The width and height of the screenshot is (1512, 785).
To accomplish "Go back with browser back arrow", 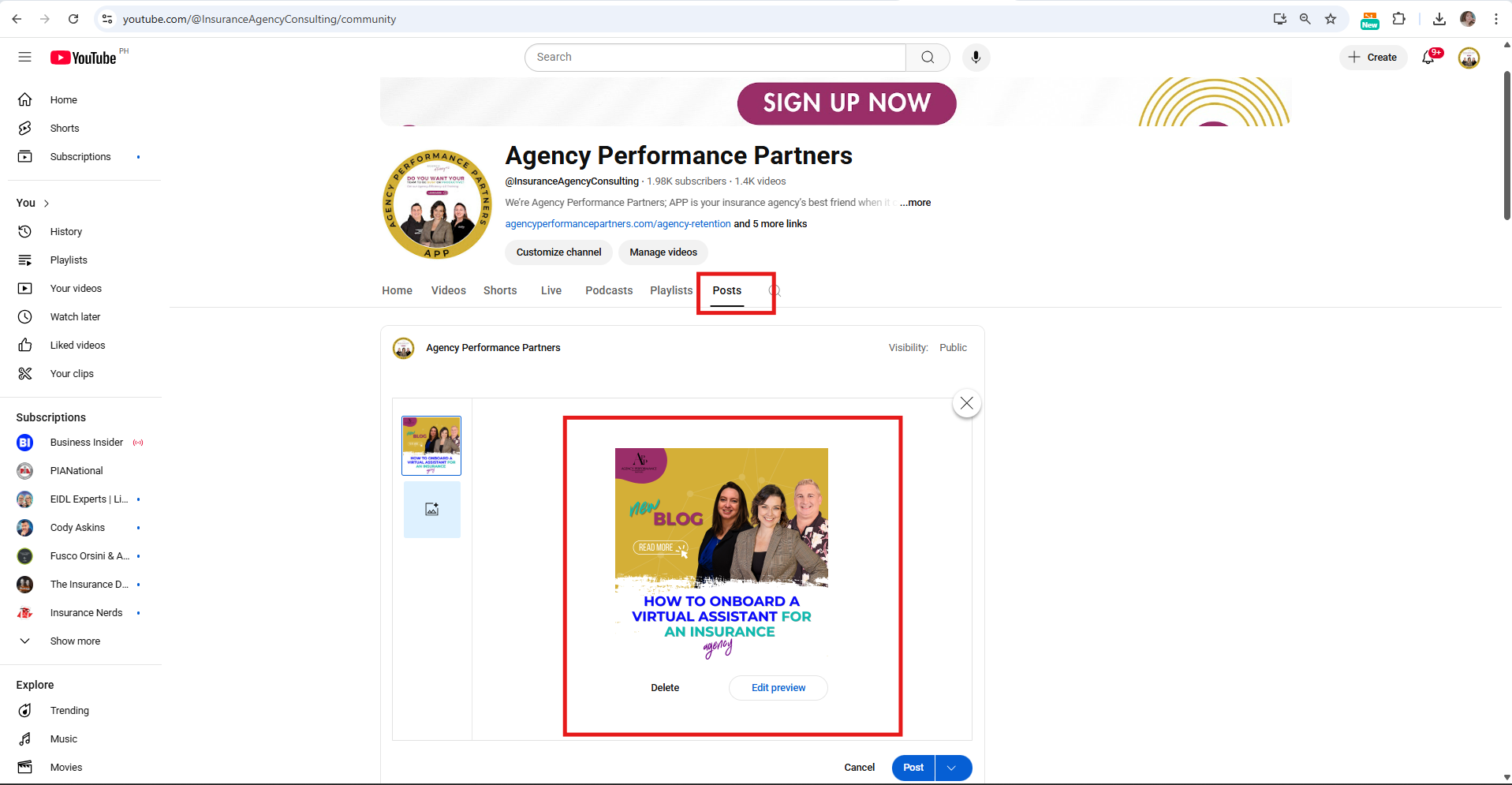I will click(x=17, y=19).
